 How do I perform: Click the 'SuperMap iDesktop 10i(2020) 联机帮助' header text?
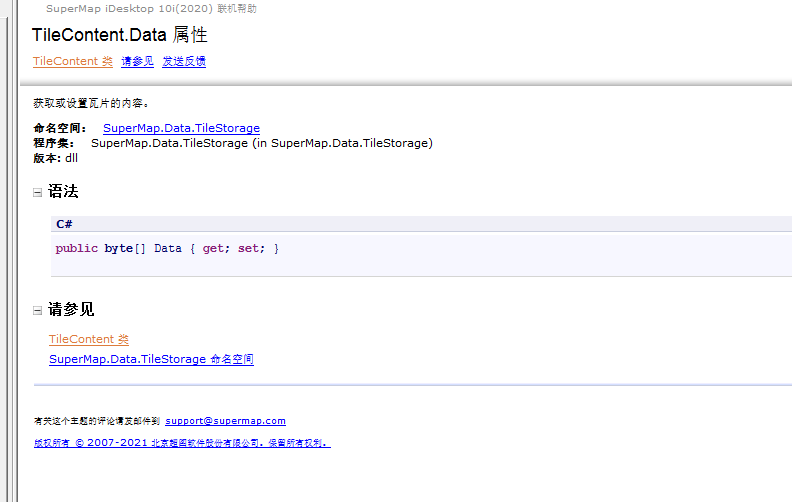click(152, 9)
